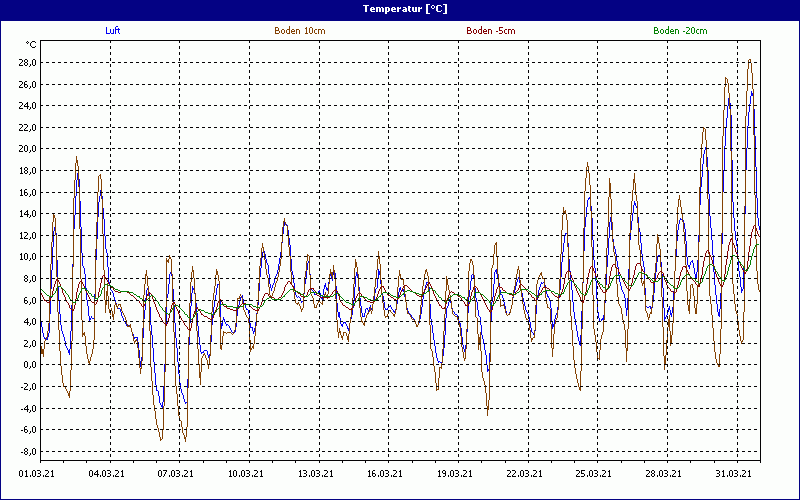Click the blue "Luft" legend label
This screenshot has height=500, width=800.
[x=113, y=31]
